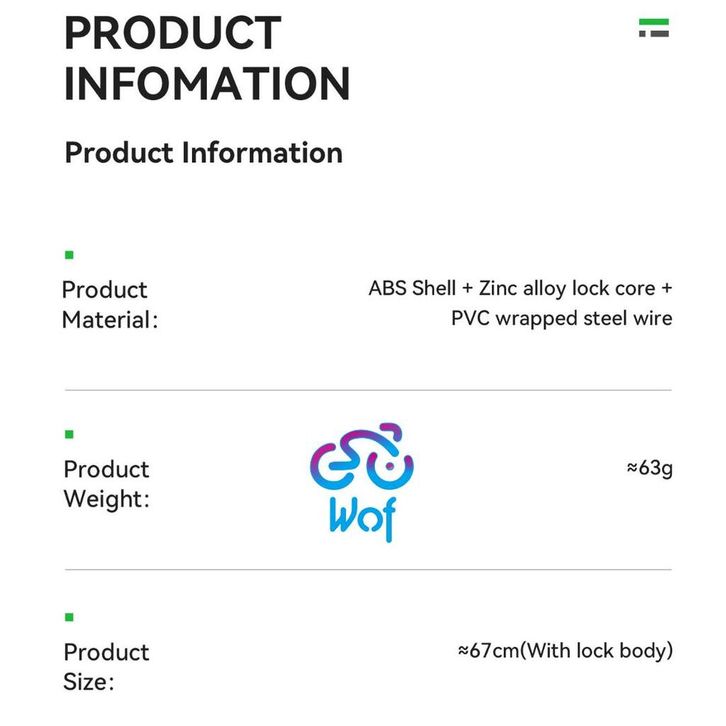Click the purple-blue cyclist logo

coord(361,460)
